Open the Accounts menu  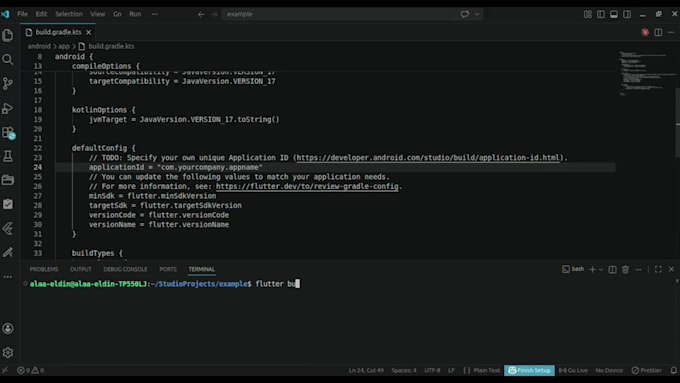coord(8,328)
